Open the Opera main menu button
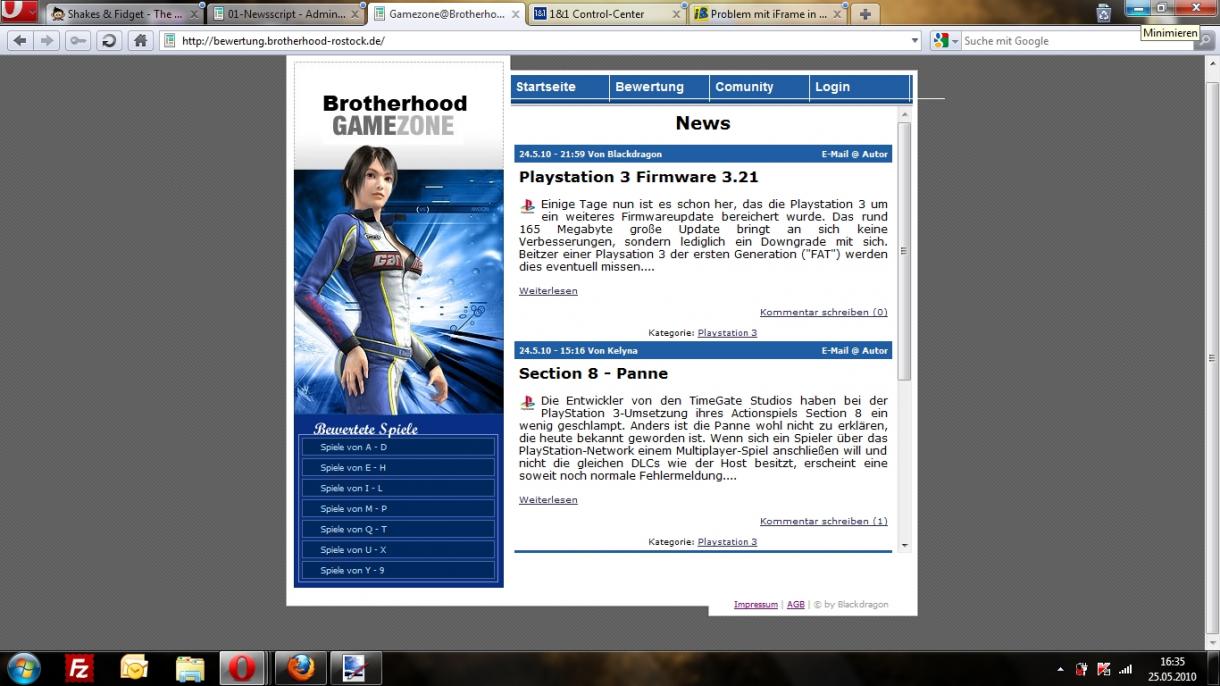The height and width of the screenshot is (686, 1220). 19,13
